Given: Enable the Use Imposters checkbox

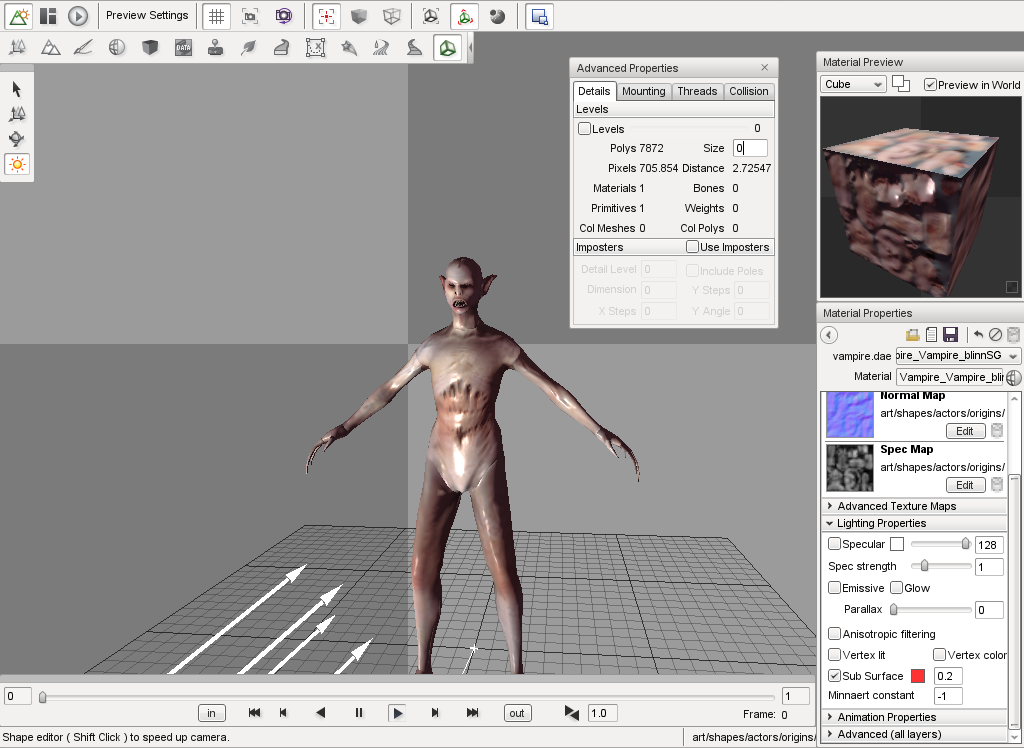Looking at the screenshot, I should [692, 247].
